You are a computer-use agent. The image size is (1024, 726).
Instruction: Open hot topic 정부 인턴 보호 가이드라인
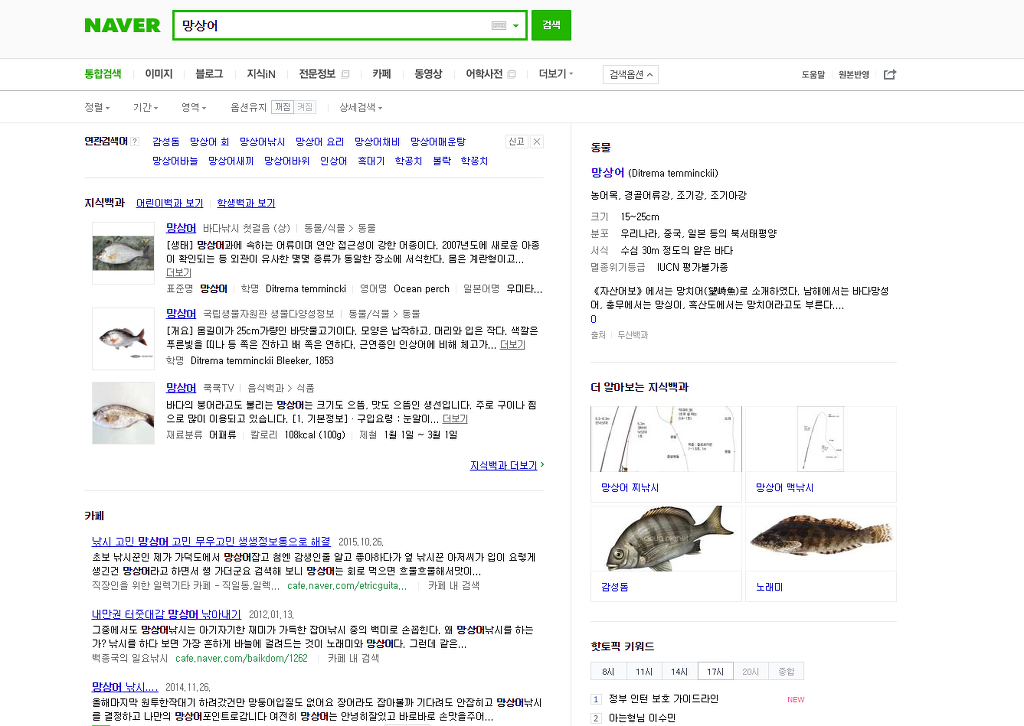point(664,699)
